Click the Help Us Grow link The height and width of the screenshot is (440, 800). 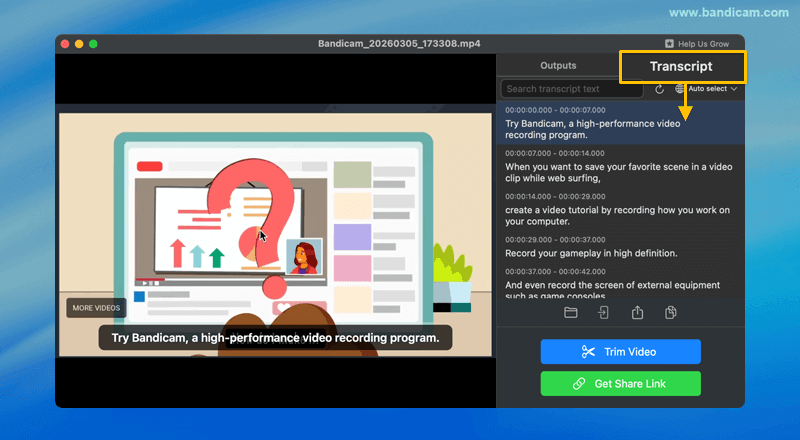coord(704,44)
